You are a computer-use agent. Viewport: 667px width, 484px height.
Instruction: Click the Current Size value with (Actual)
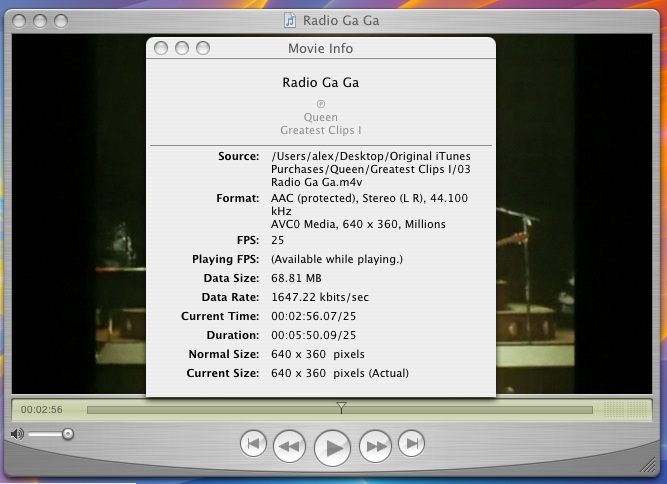[x=340, y=373]
